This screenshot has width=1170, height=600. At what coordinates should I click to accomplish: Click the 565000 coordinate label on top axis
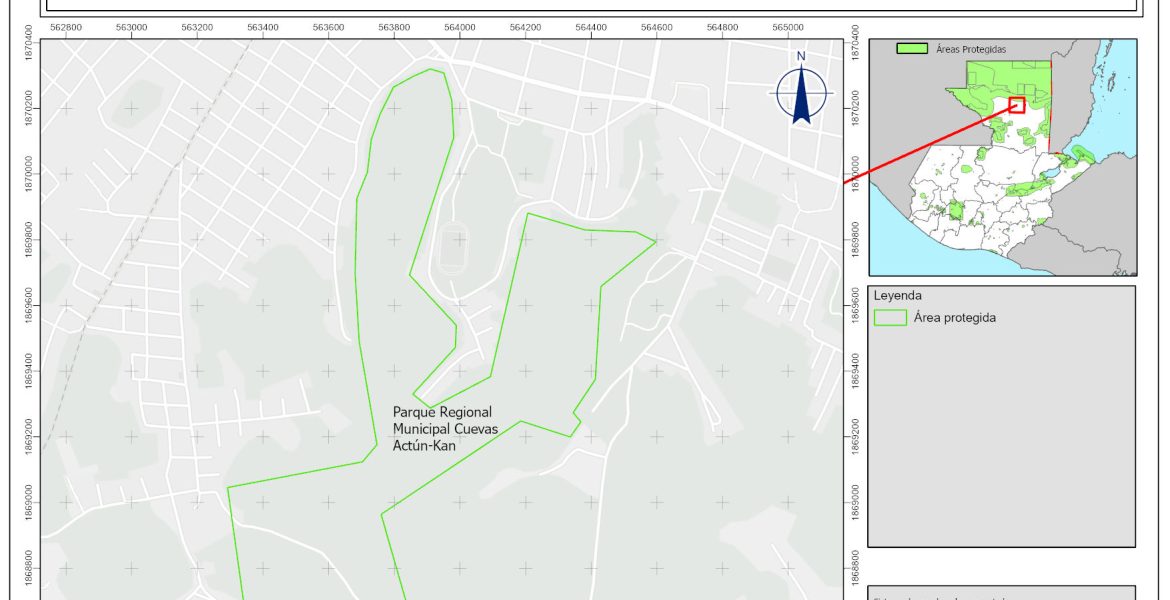[x=787, y=28]
